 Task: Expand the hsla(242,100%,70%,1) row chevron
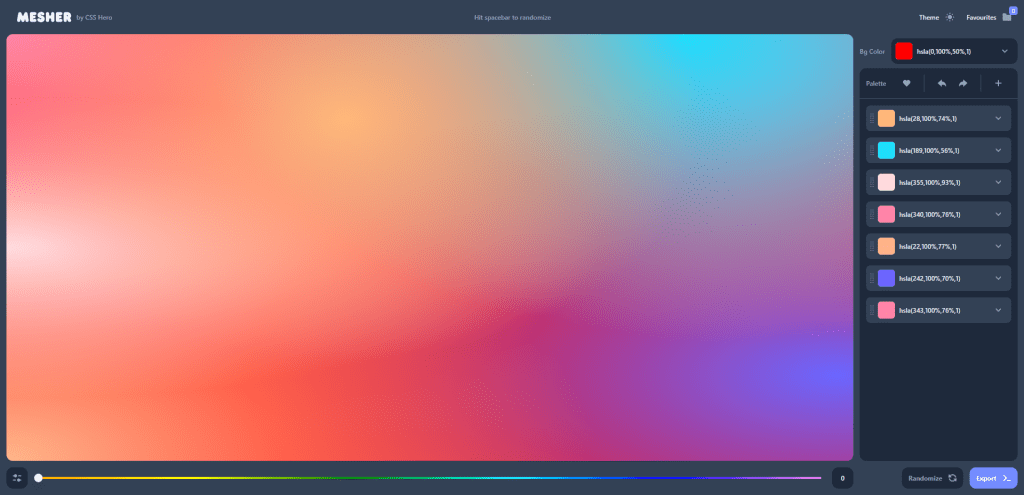pyautogui.click(x=998, y=278)
